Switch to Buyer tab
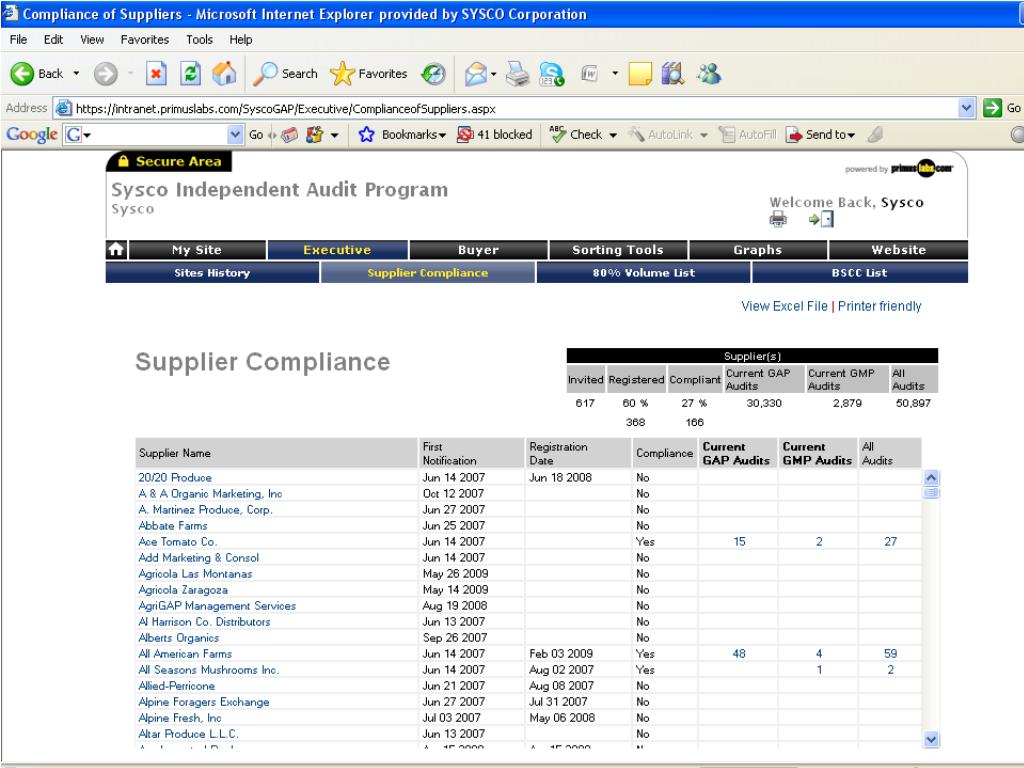The image size is (1024, 768). pyautogui.click(x=478, y=249)
